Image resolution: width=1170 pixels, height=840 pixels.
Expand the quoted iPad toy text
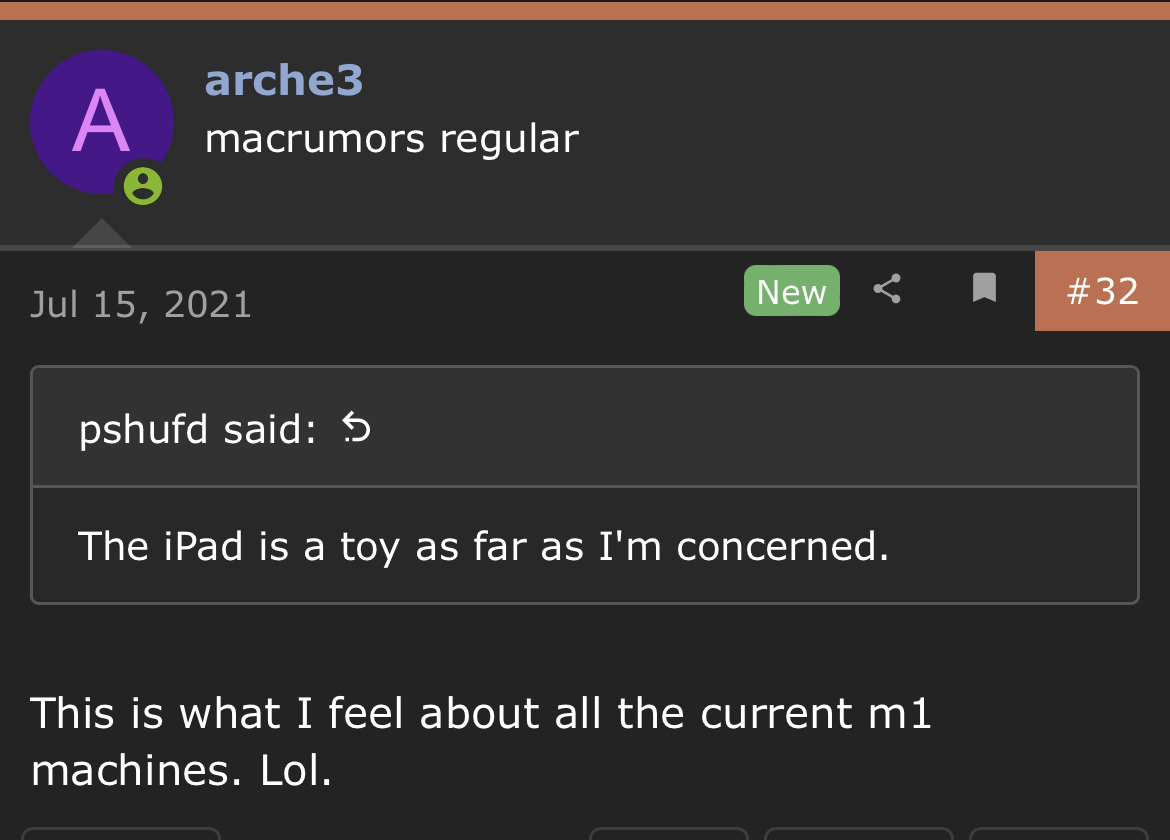coord(484,546)
